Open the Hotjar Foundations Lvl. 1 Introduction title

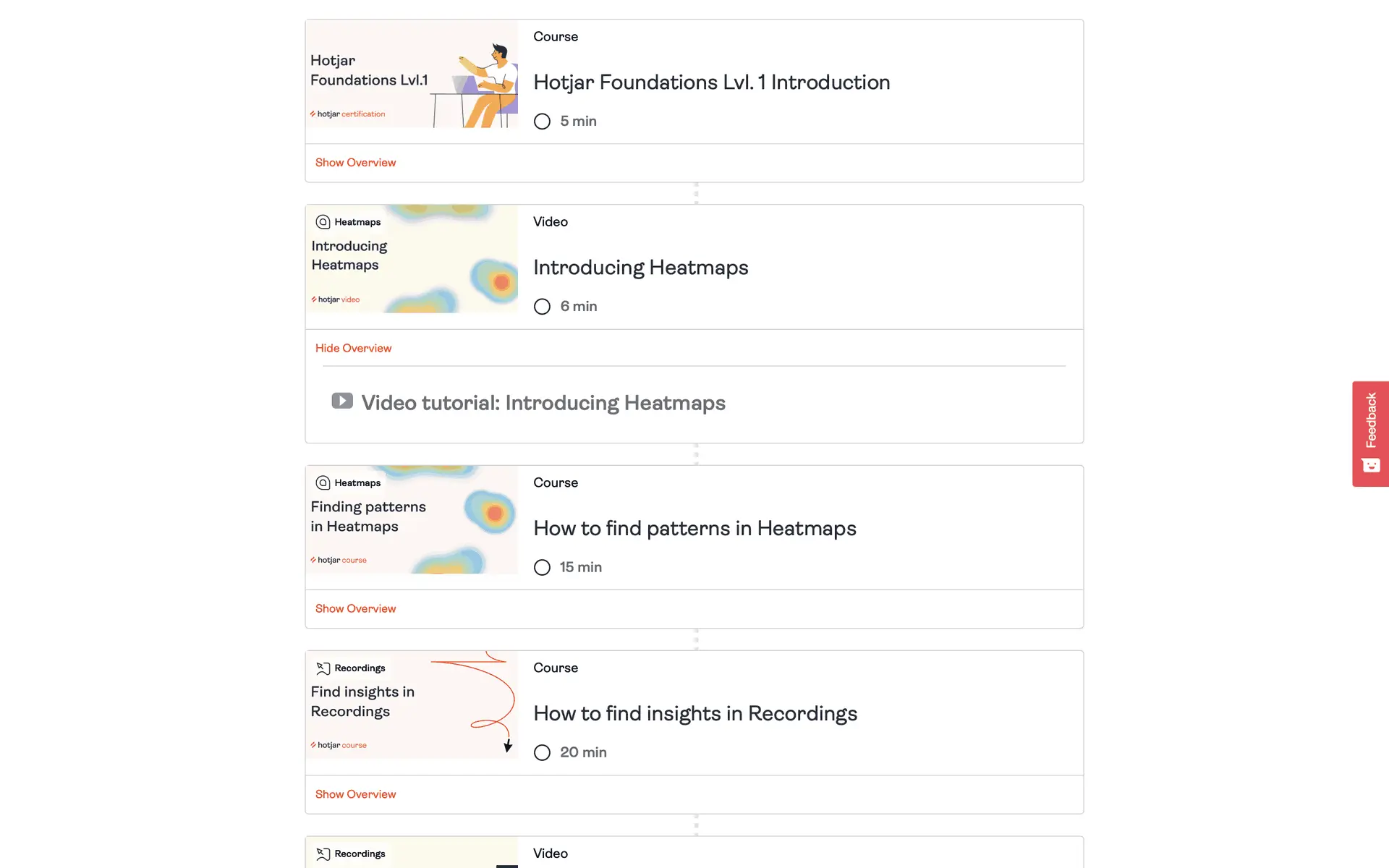point(711,82)
